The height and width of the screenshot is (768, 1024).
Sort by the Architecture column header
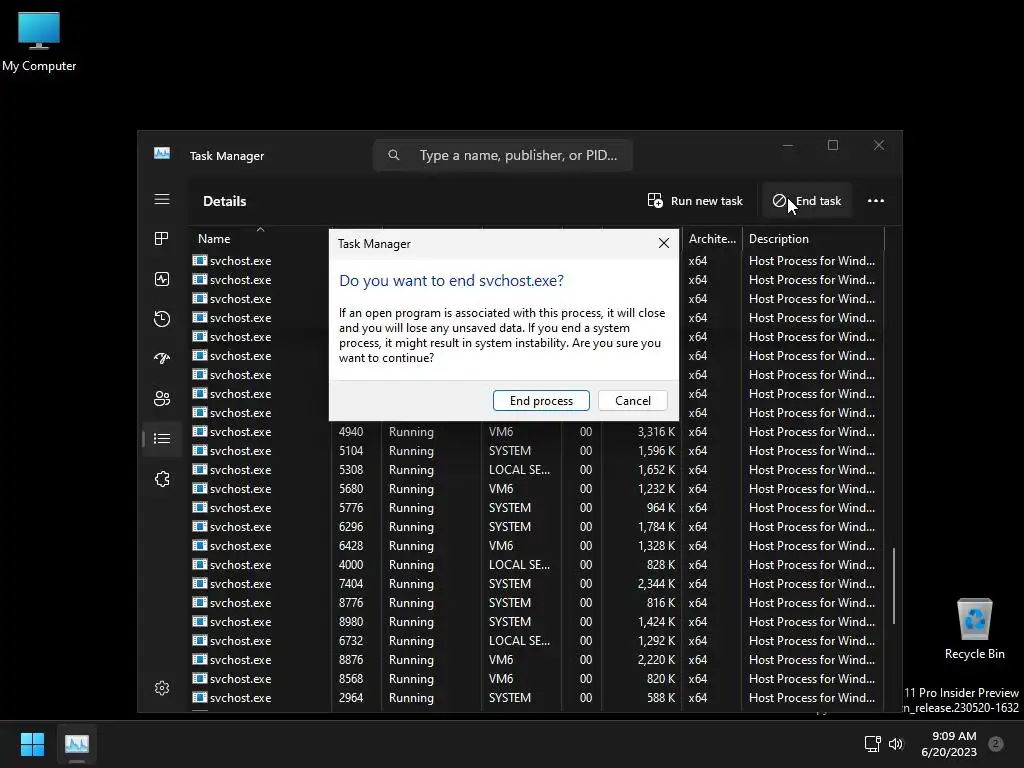(x=712, y=238)
